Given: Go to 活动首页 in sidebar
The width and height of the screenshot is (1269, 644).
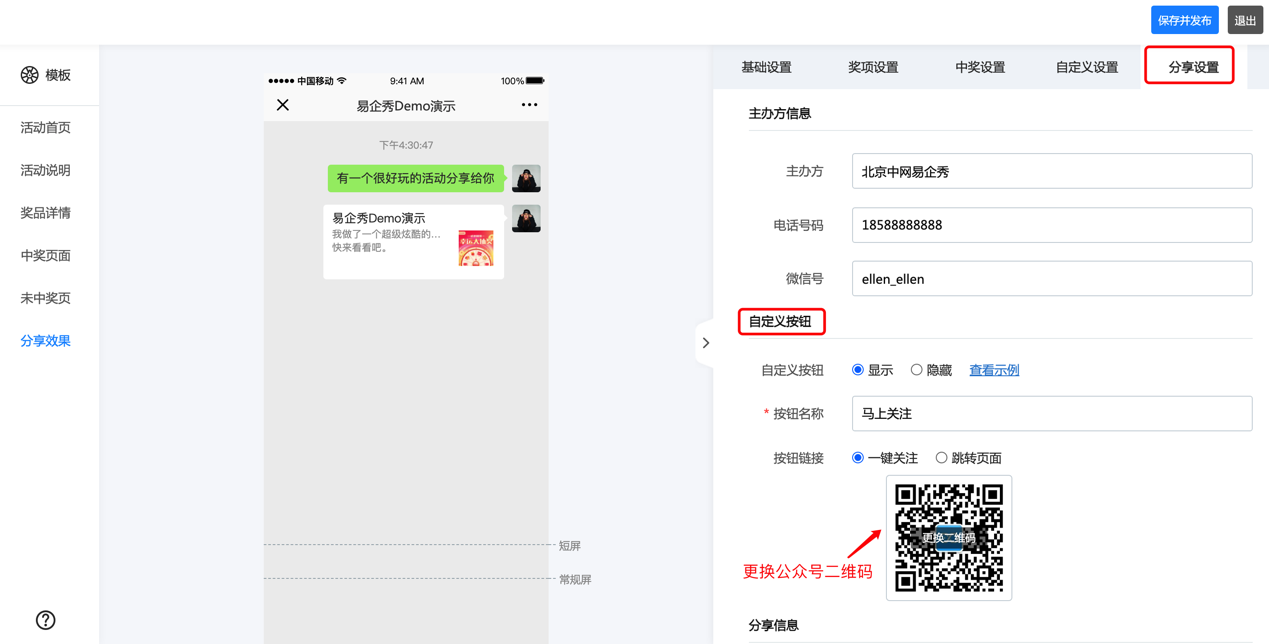Looking at the screenshot, I should [x=46, y=128].
